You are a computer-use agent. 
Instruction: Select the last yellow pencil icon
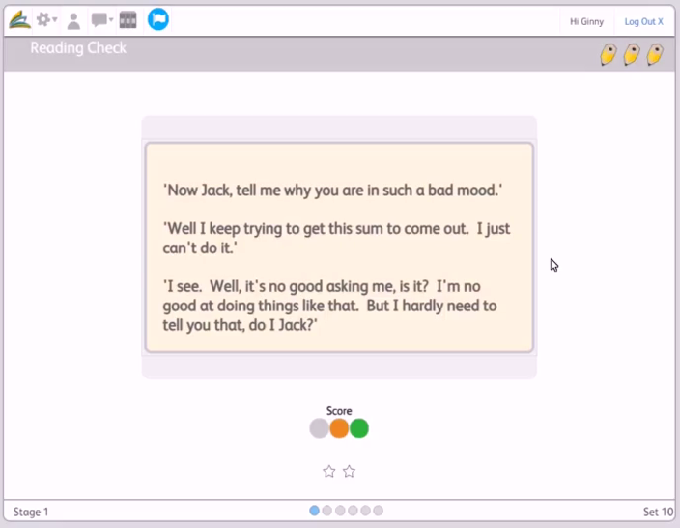tap(655, 55)
